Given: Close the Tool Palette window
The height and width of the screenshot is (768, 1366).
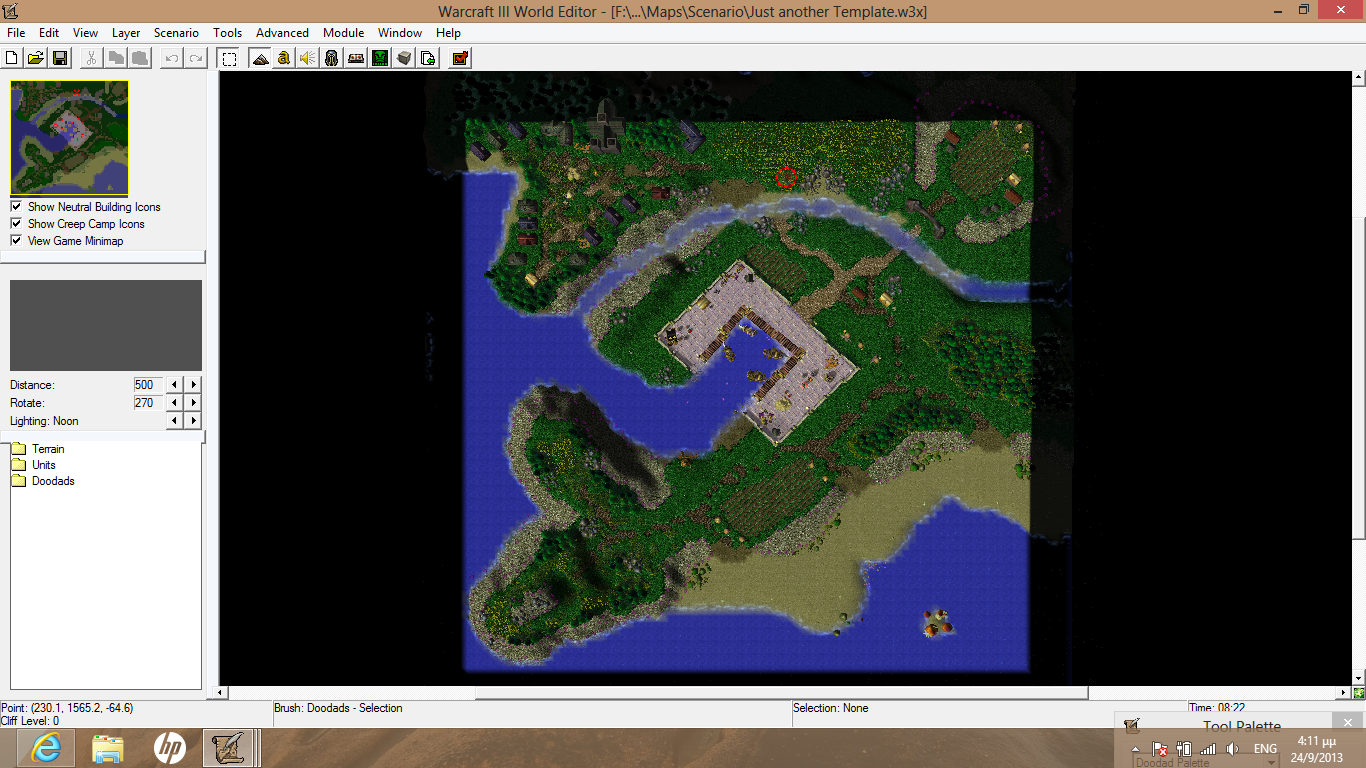Looking at the screenshot, I should tap(1347, 723).
